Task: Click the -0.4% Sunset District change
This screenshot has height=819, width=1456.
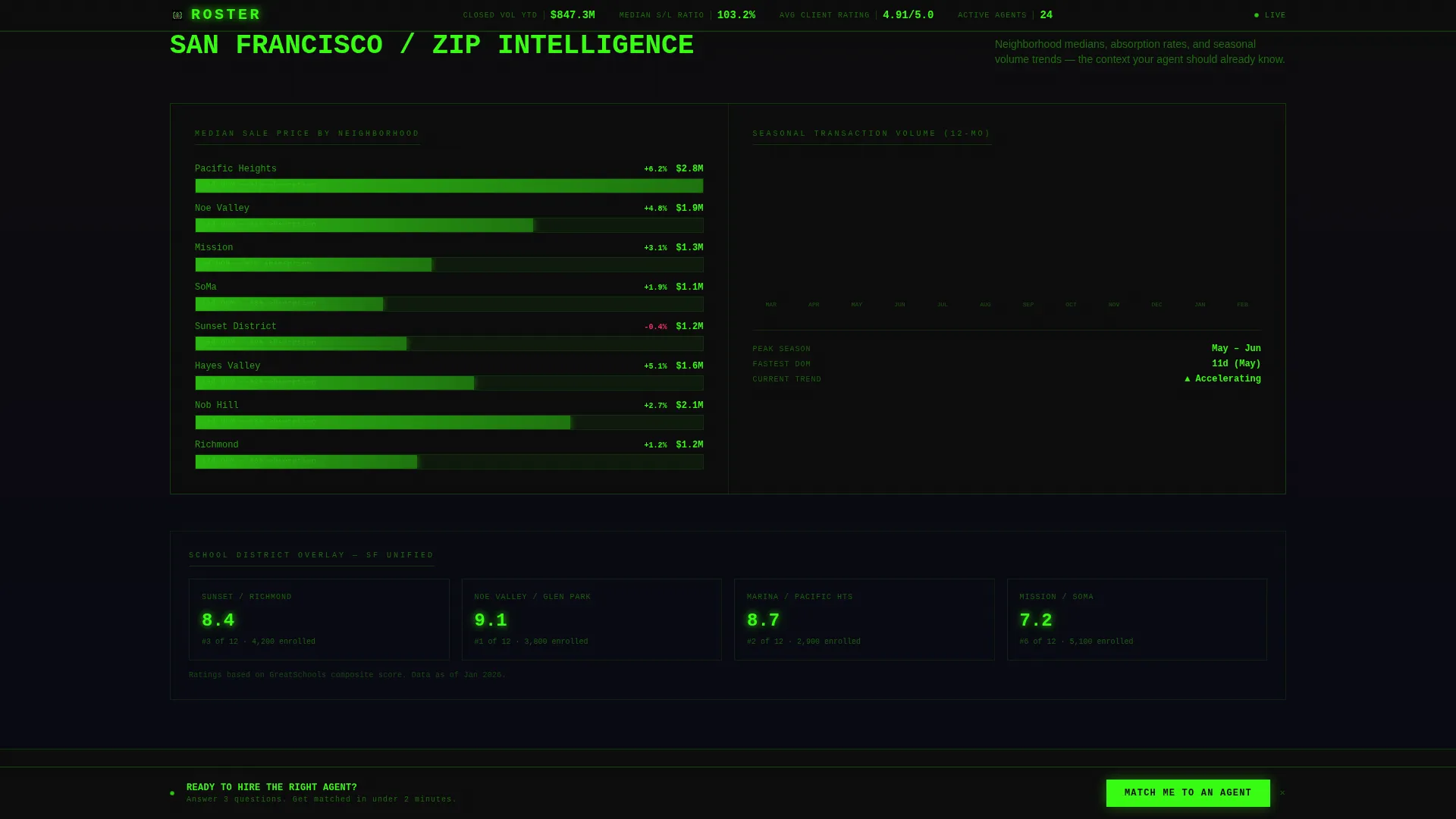Action: pyautogui.click(x=655, y=327)
